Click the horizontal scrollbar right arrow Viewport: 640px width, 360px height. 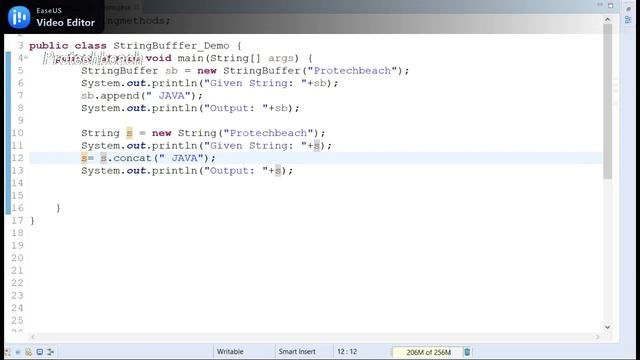coord(597,337)
